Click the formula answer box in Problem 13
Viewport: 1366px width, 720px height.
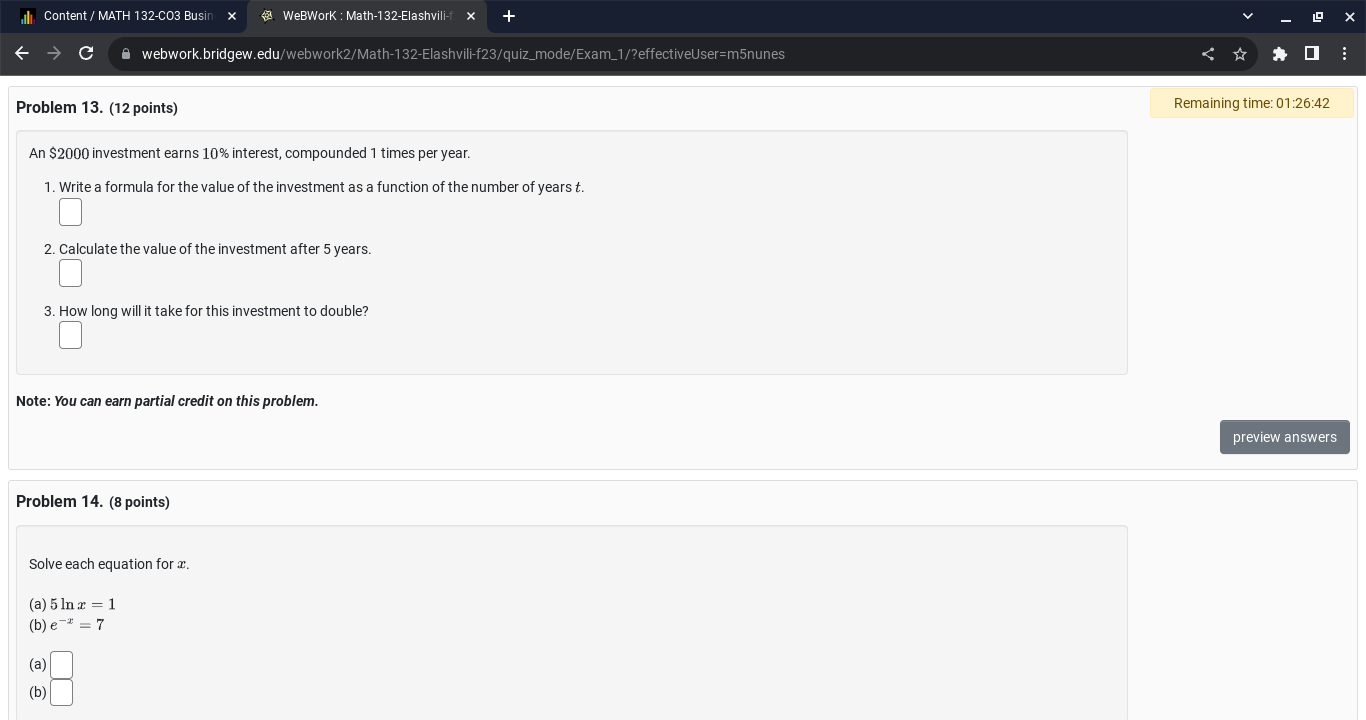point(70,212)
